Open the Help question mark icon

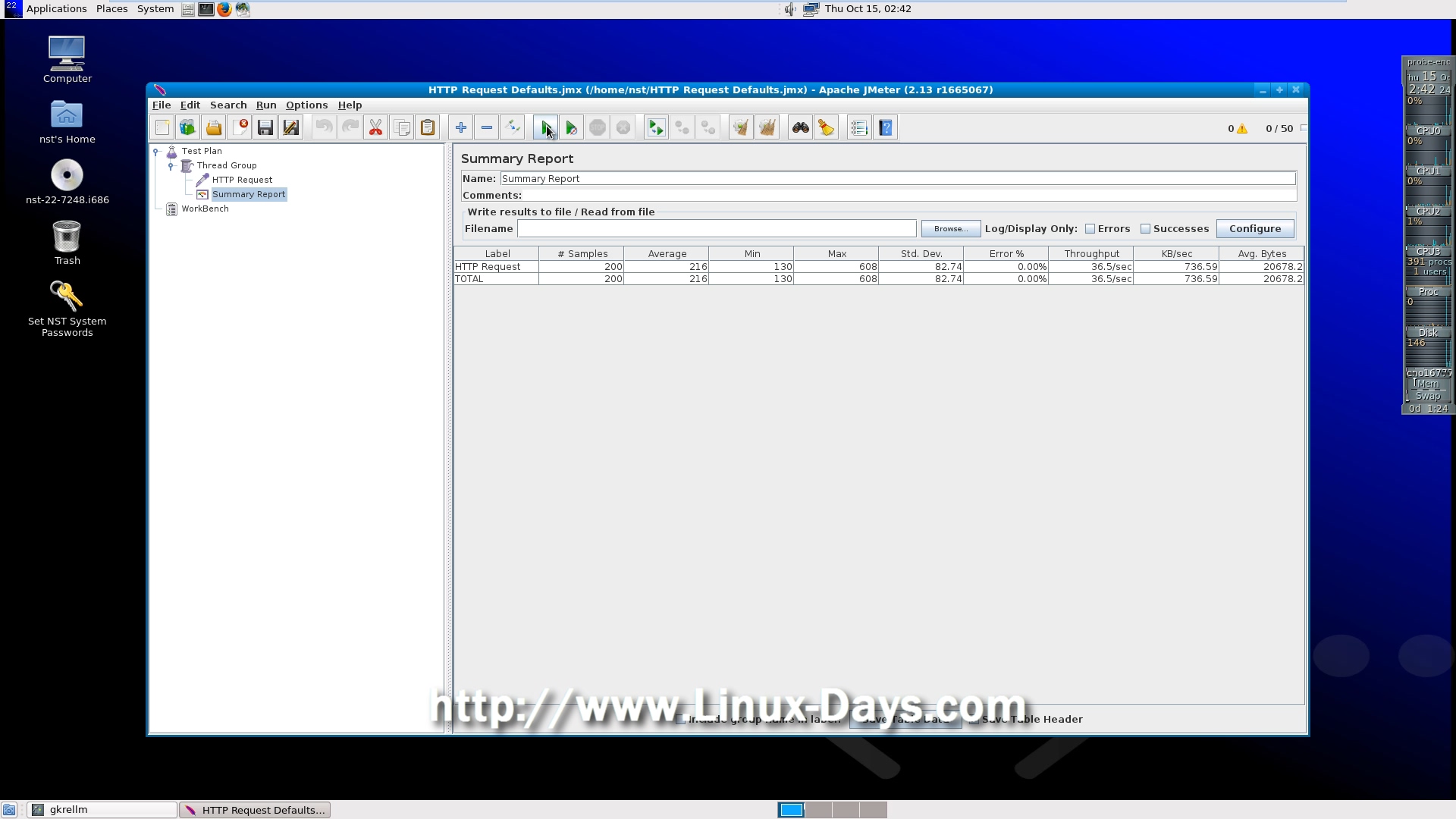coord(886,128)
